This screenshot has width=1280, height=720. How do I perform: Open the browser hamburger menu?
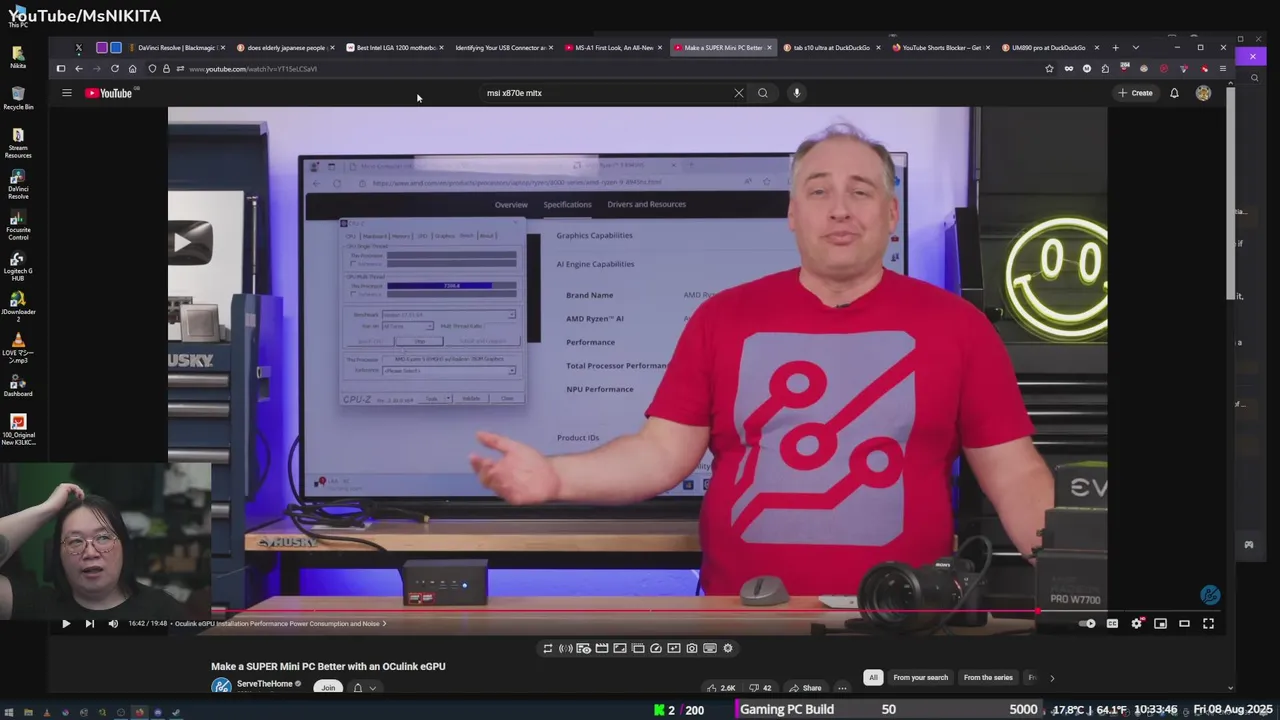[1222, 69]
